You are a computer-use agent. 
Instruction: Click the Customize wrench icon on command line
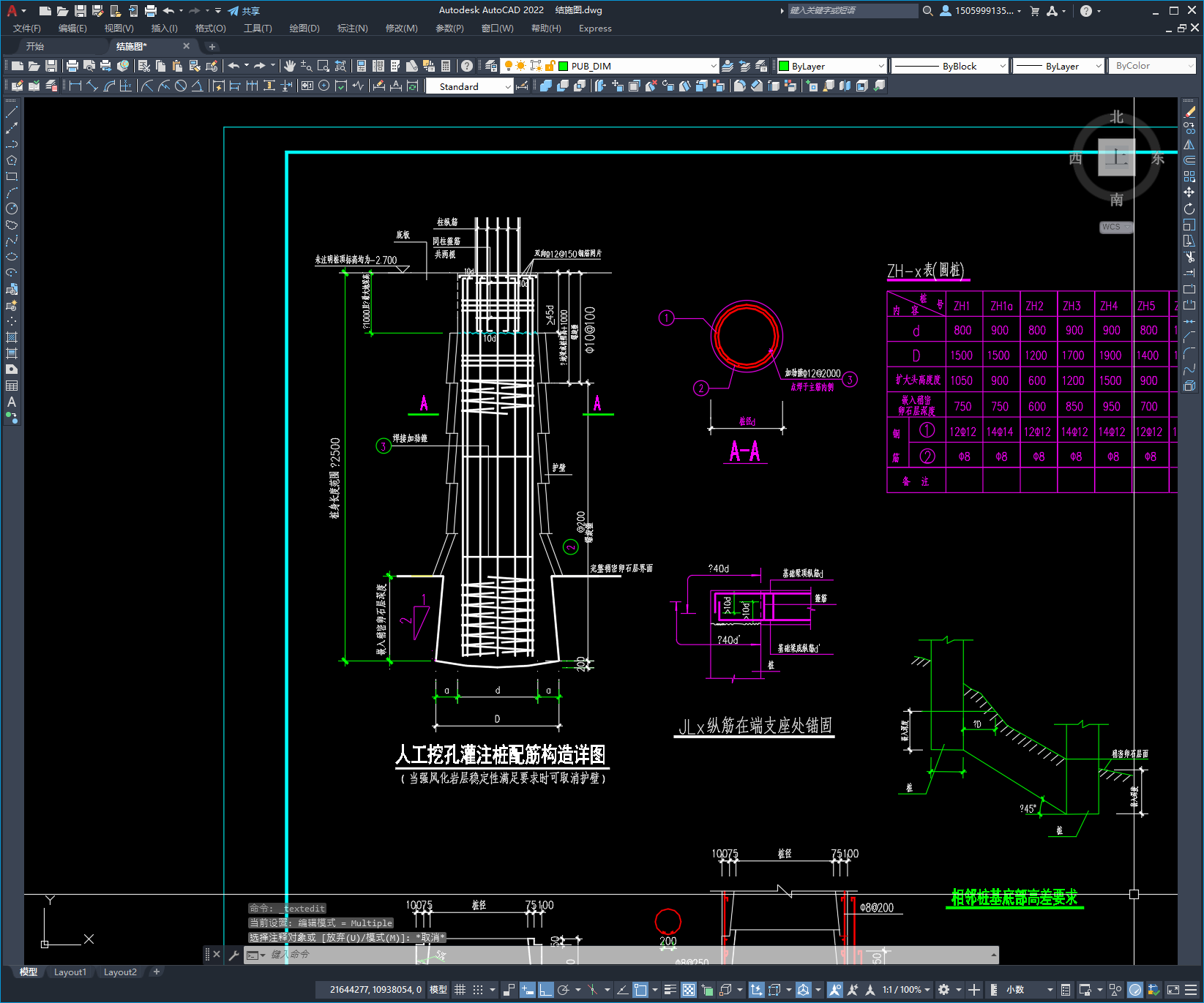click(x=233, y=955)
